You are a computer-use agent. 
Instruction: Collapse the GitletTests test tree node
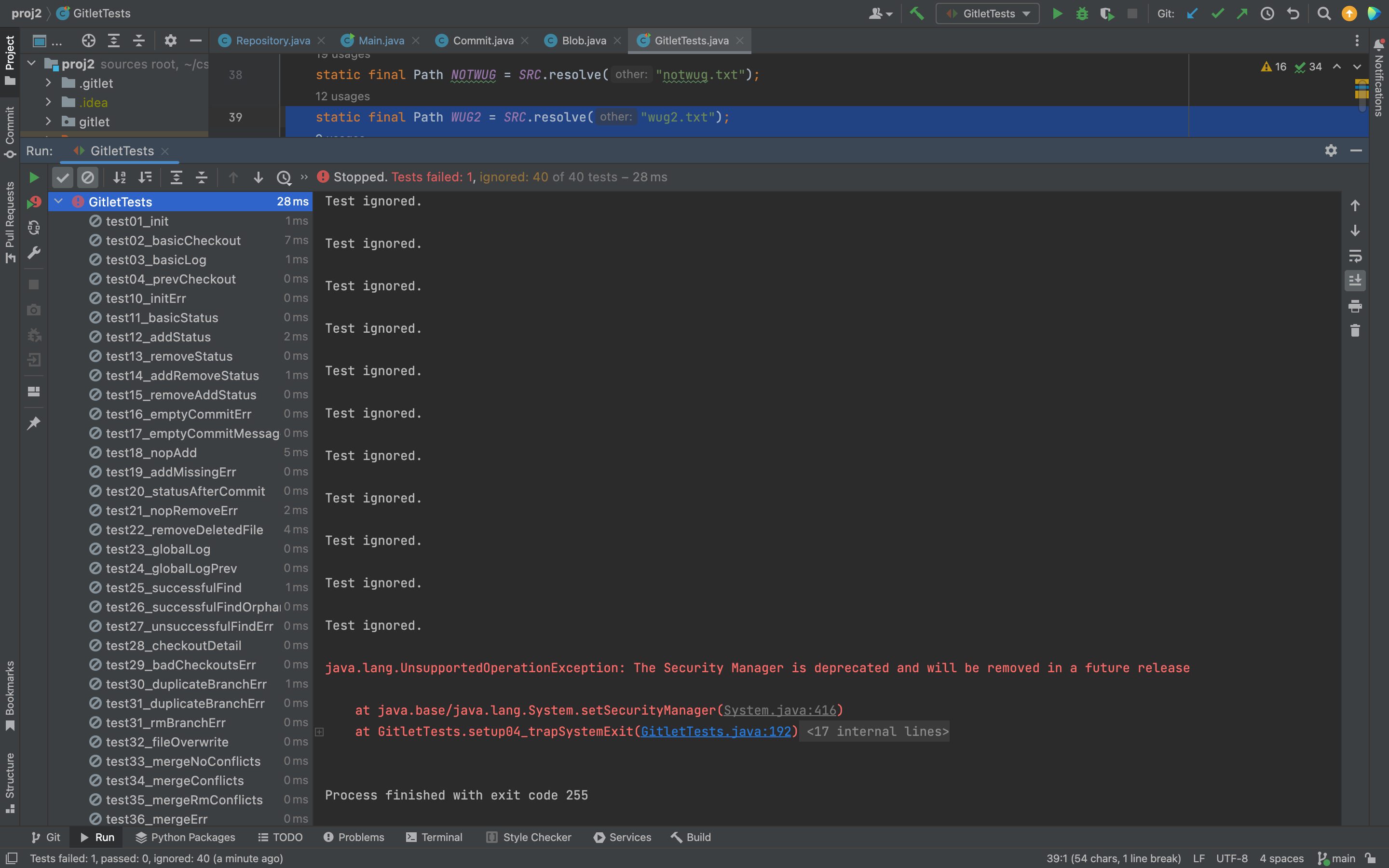(x=58, y=202)
